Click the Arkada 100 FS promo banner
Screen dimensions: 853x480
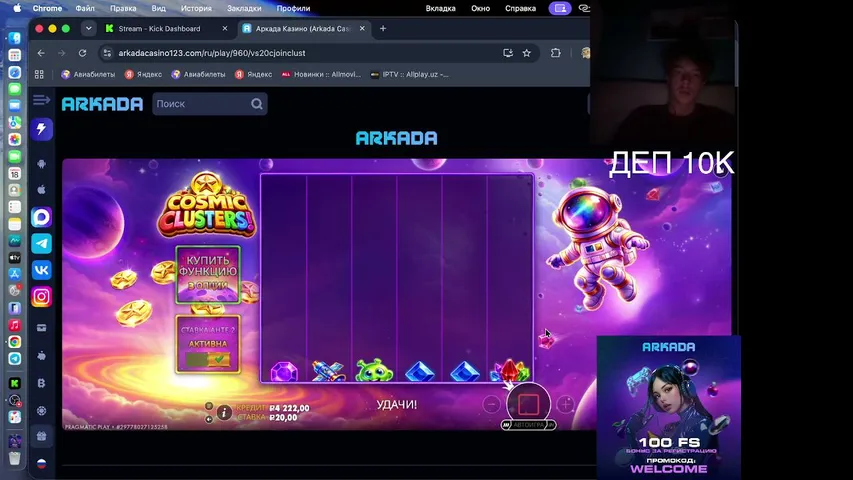(669, 408)
